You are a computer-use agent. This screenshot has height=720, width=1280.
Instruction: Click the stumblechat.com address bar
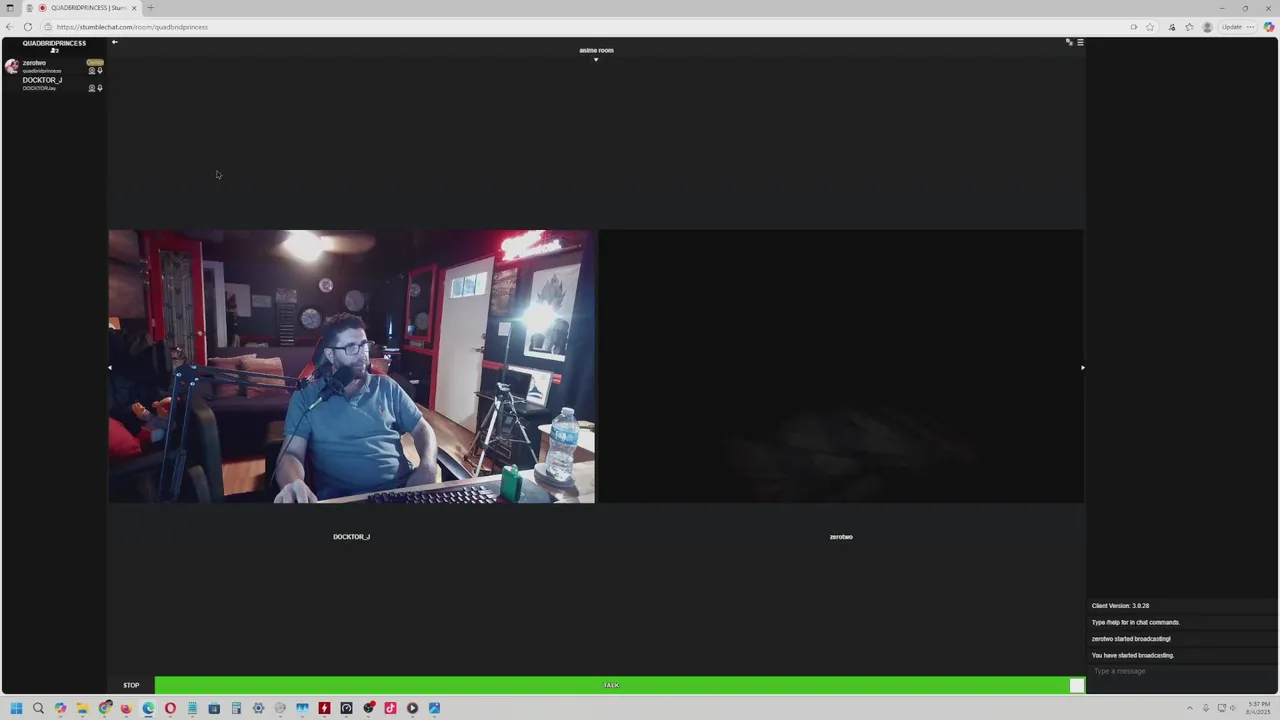(x=580, y=27)
